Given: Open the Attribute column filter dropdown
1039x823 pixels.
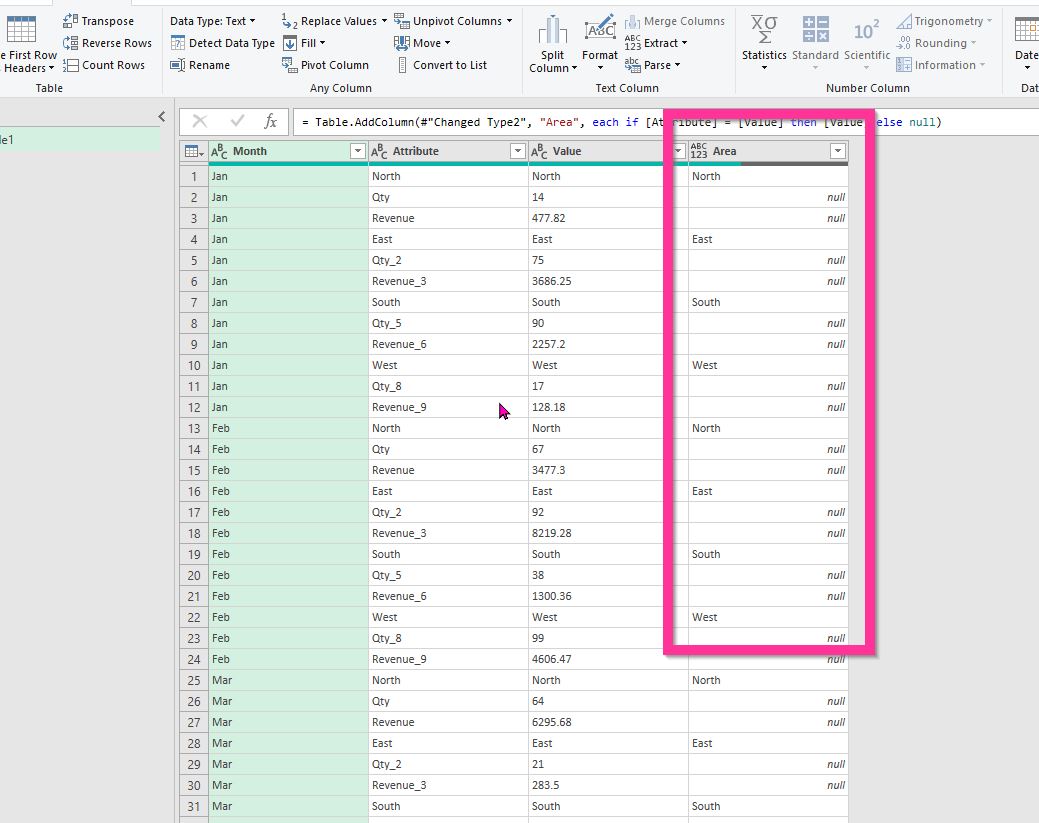Looking at the screenshot, I should [517, 151].
